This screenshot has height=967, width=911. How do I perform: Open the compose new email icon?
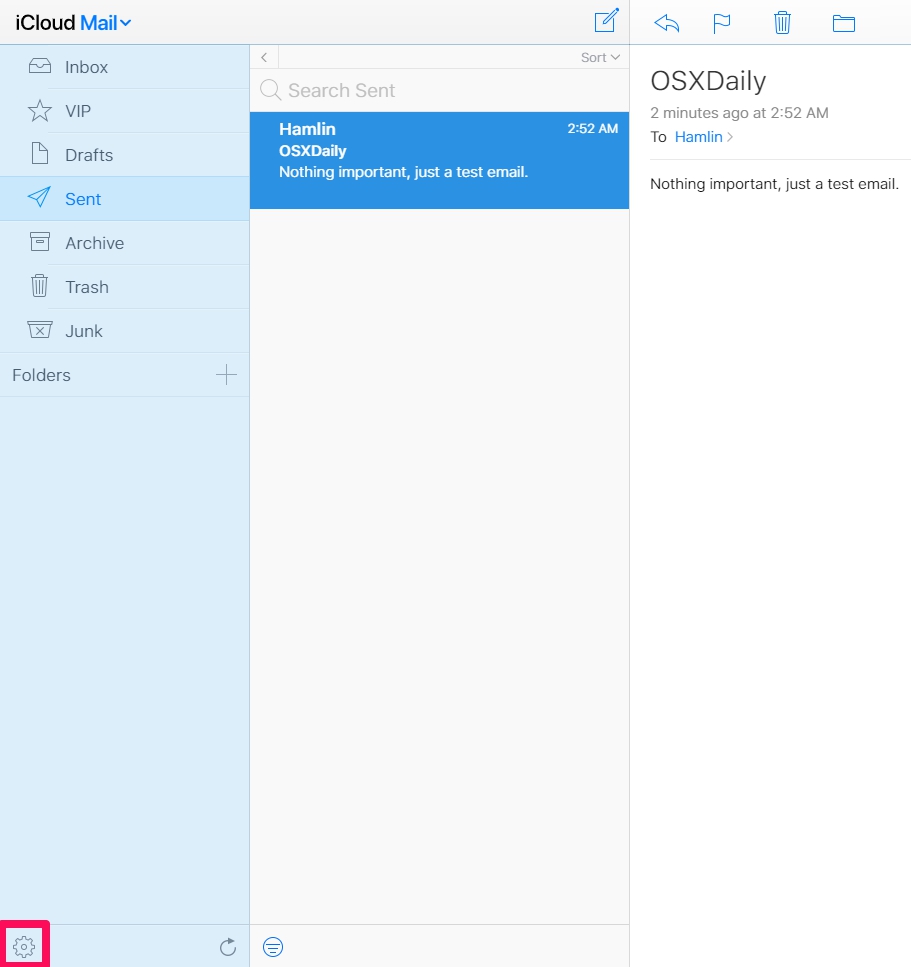[605, 21]
